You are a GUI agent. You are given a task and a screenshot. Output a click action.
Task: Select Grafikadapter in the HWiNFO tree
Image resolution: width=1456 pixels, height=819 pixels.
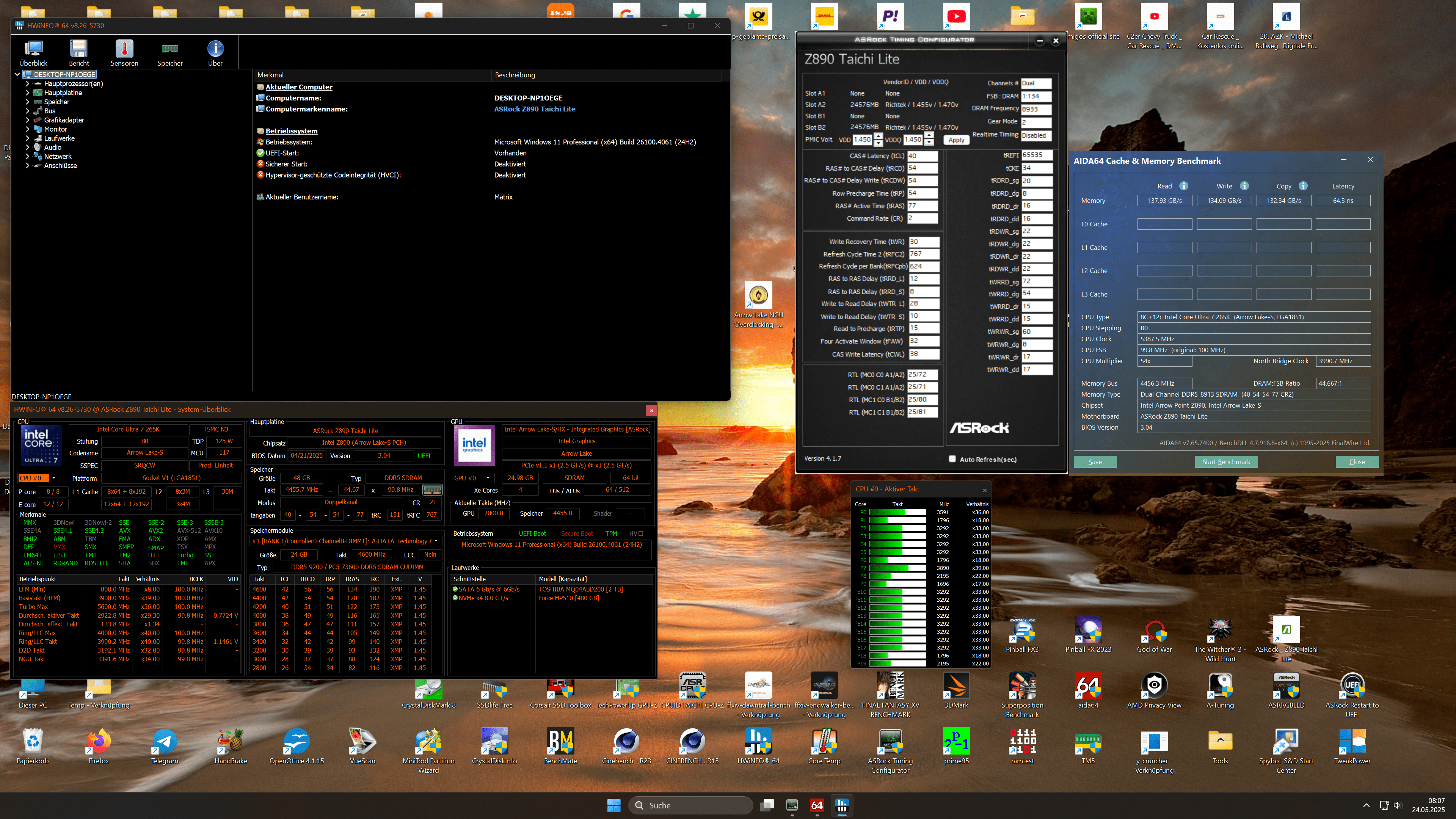(64, 120)
